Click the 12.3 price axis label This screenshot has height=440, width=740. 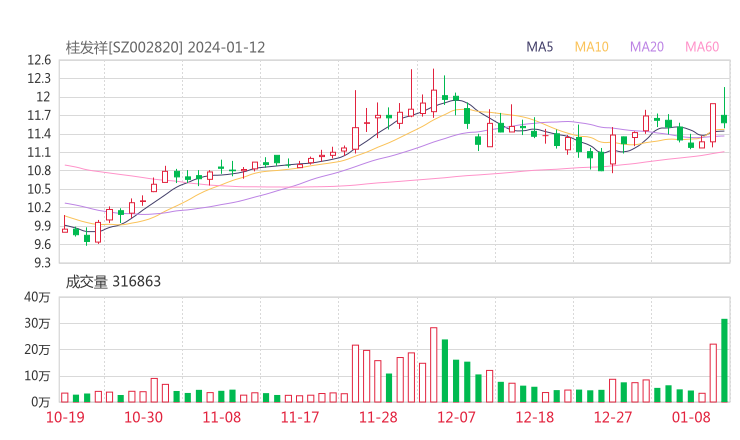click(39, 78)
